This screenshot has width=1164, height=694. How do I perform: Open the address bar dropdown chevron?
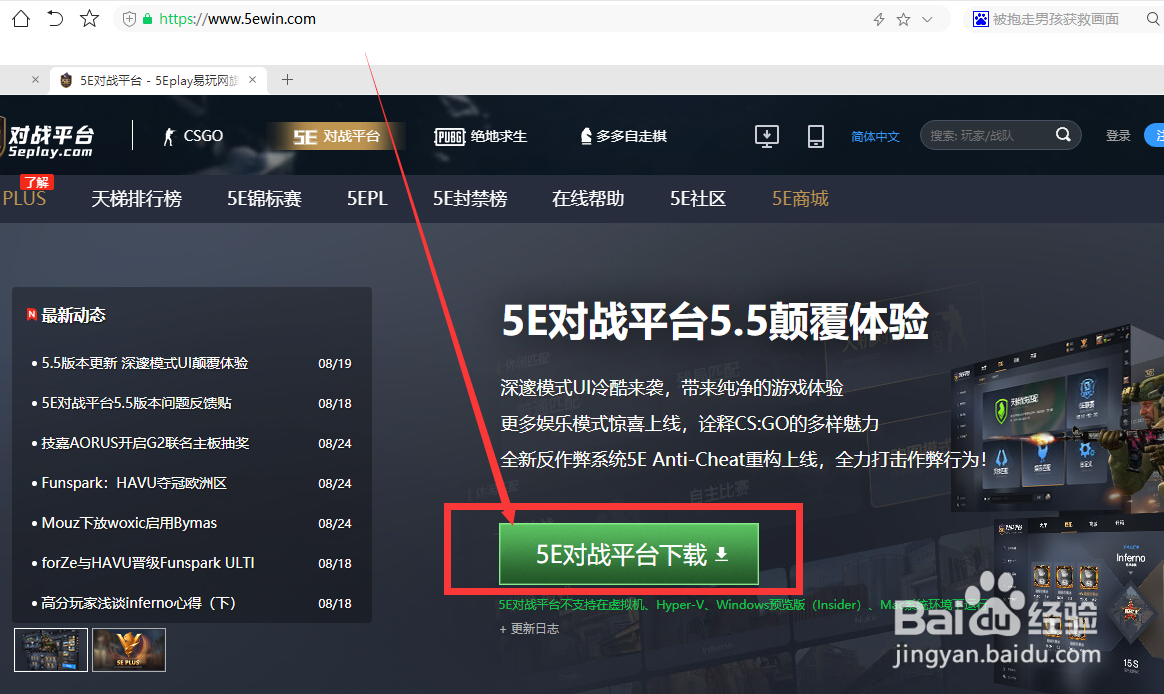tap(927, 19)
